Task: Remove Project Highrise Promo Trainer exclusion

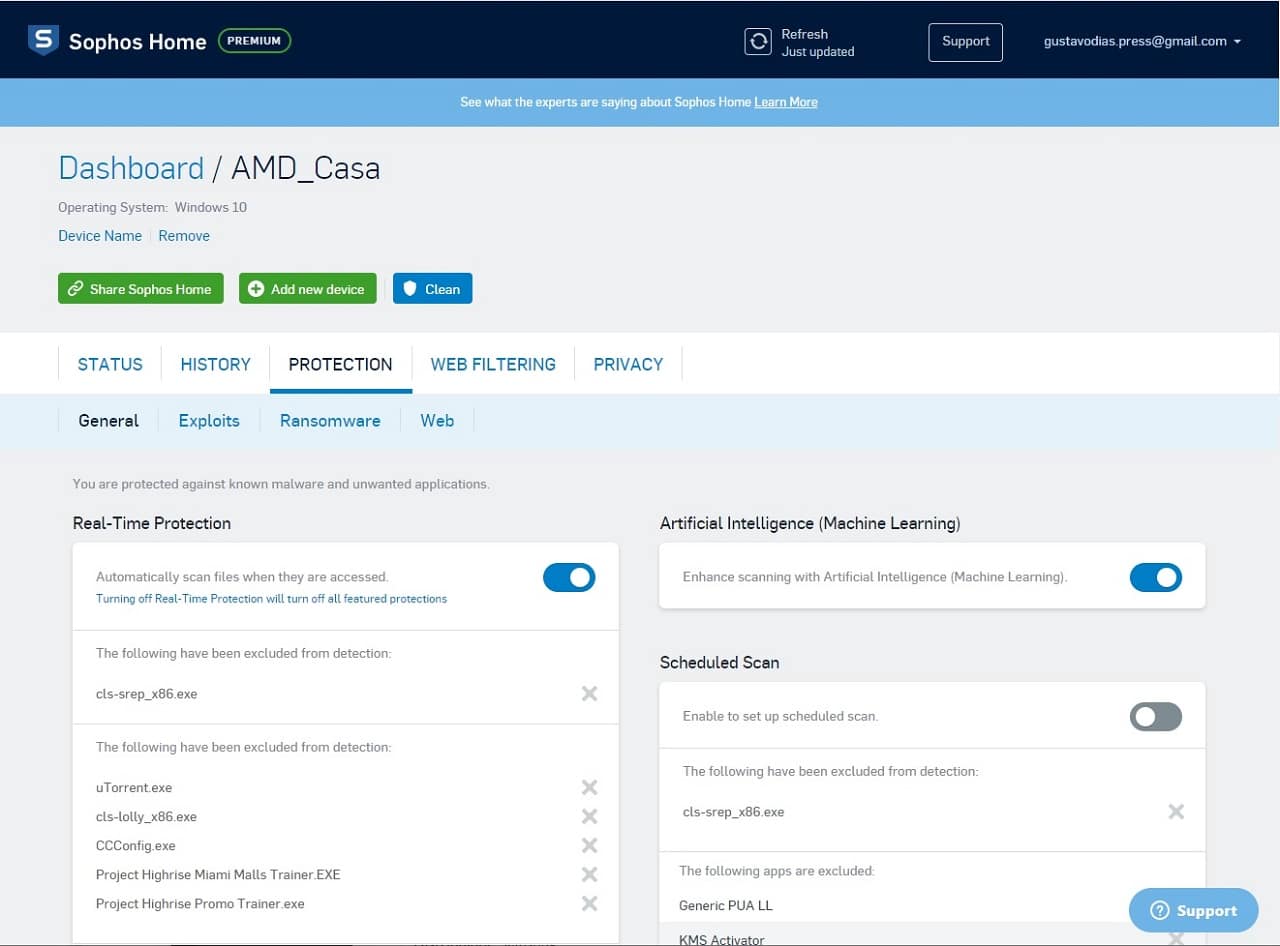Action: tap(589, 903)
